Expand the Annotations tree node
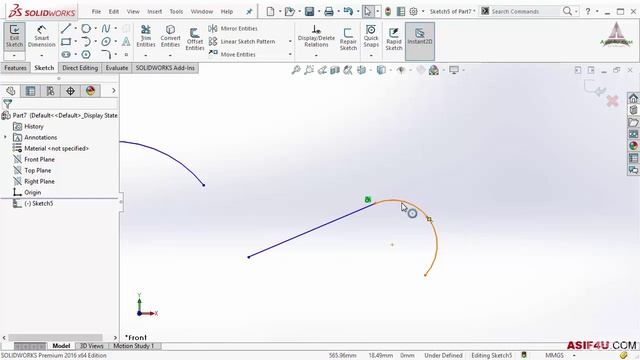 pos(5,137)
